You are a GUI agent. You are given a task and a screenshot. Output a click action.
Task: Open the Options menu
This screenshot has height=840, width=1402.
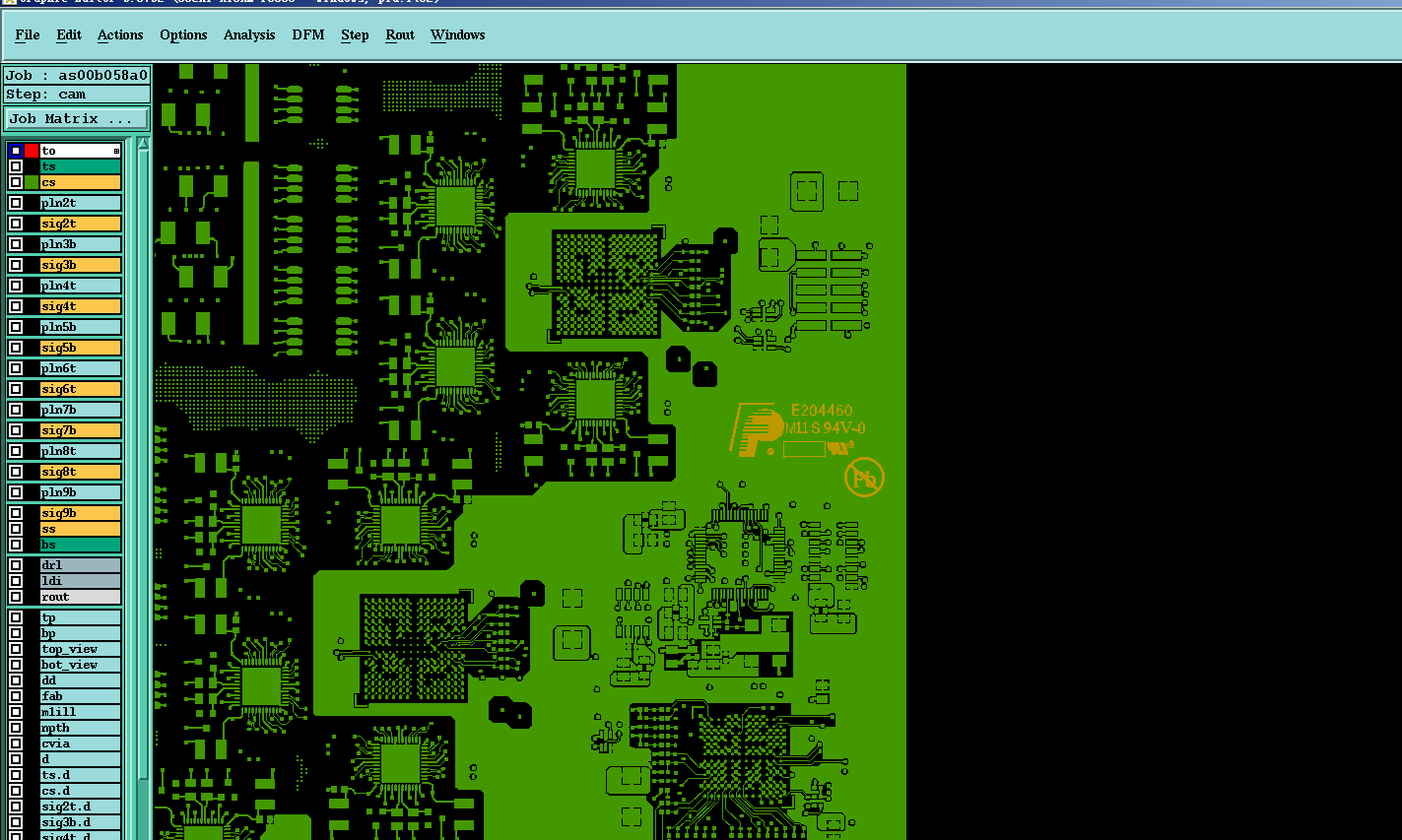click(x=183, y=34)
